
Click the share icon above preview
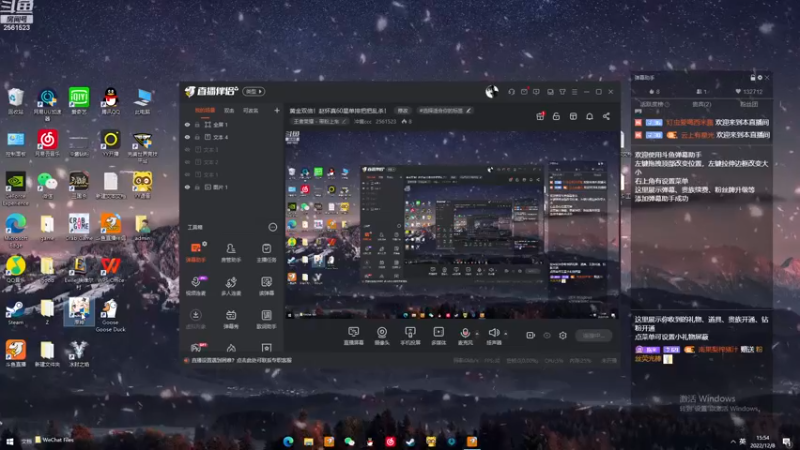pos(606,116)
